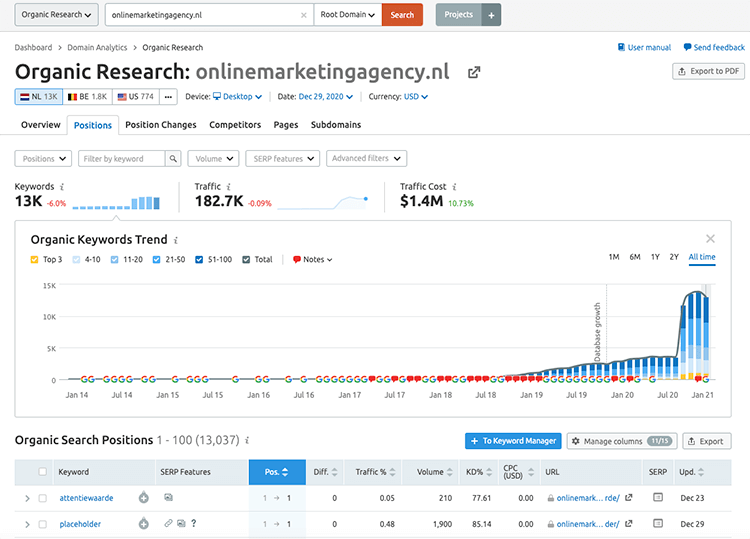
Task: Add placeholder keyword via plus icon
Action: coord(143,524)
